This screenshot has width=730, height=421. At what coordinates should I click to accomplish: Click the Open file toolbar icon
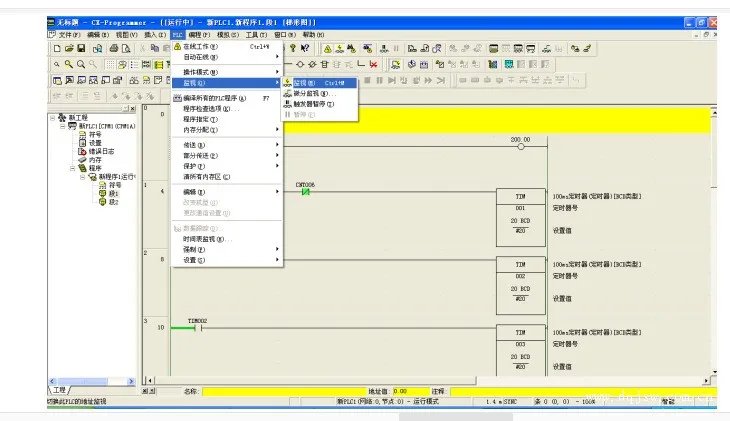[x=68, y=47]
